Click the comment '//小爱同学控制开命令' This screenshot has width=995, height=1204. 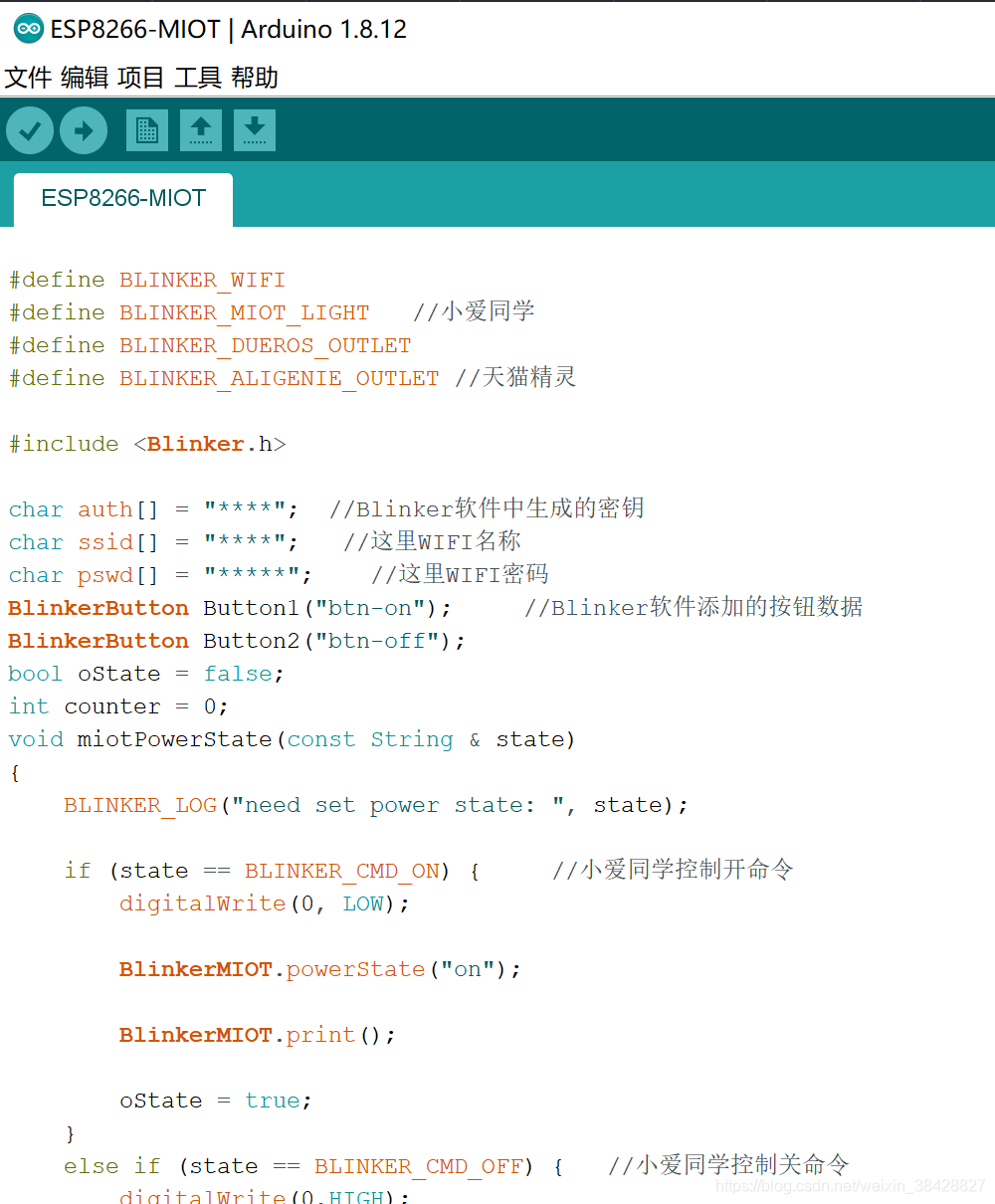673,870
